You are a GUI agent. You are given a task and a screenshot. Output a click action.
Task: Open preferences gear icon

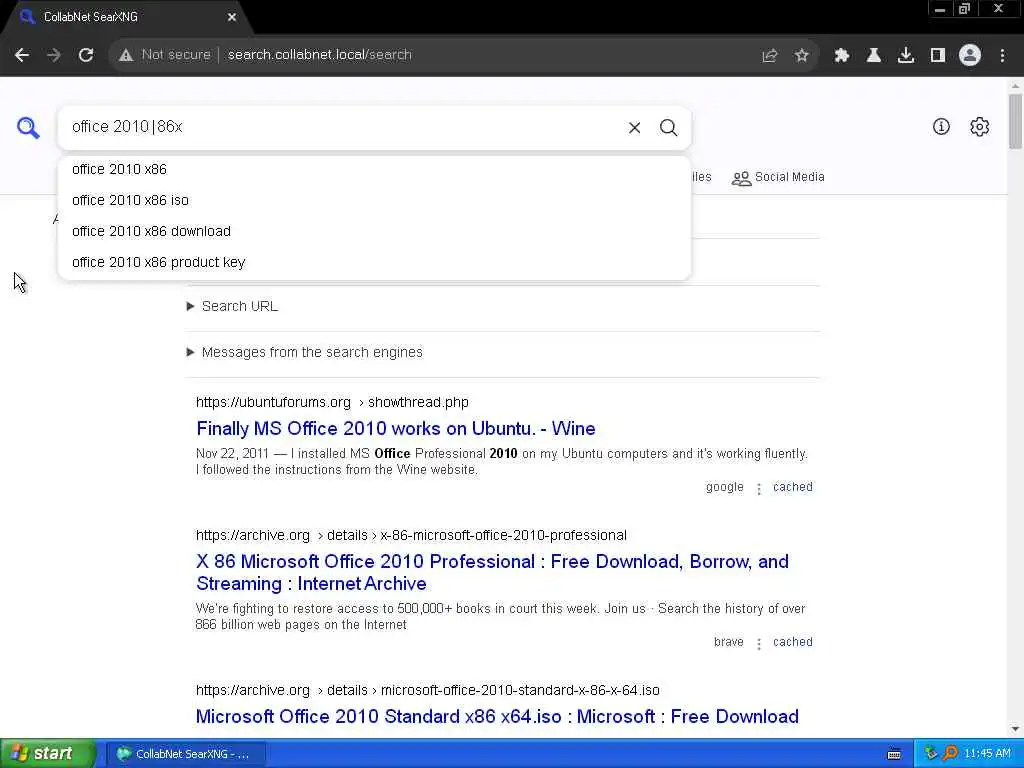point(979,127)
